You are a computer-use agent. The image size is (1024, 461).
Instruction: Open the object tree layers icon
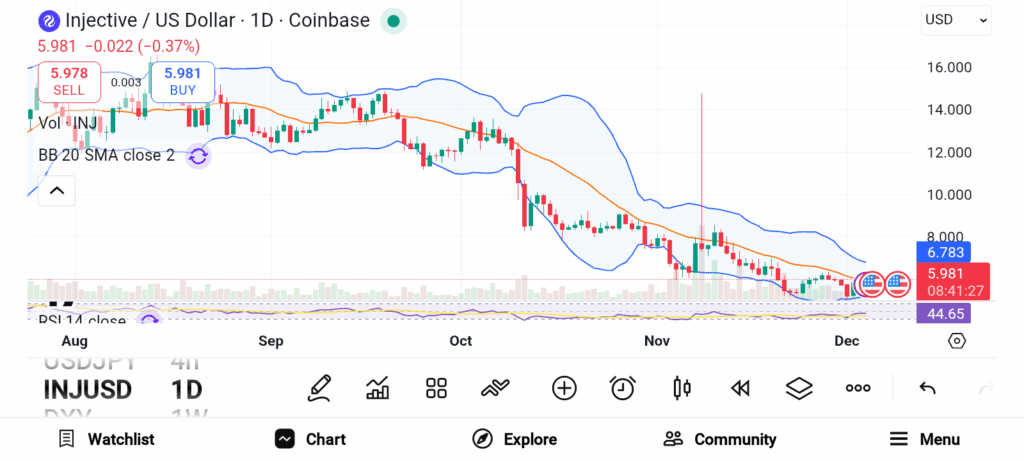(x=799, y=388)
